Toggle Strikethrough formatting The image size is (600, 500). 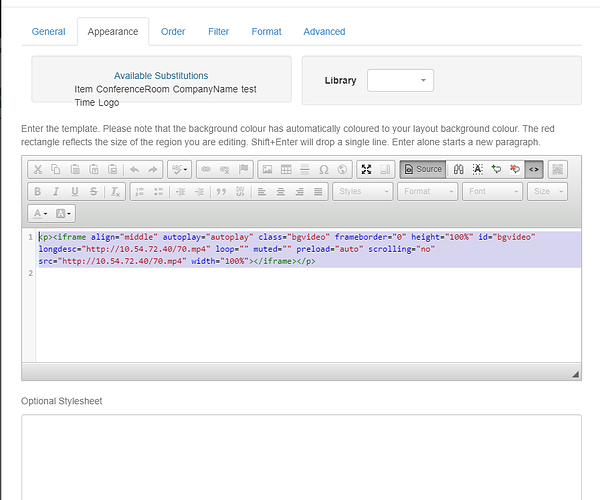94,192
